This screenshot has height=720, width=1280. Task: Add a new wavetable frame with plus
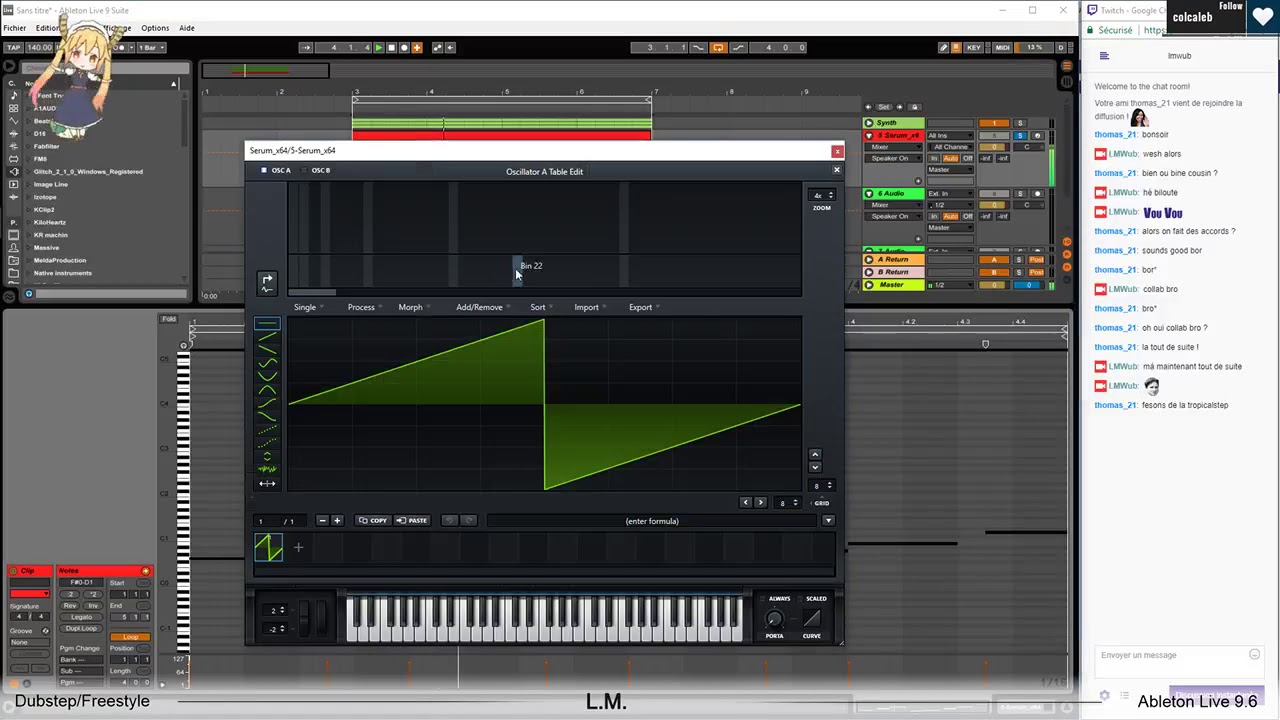pos(298,547)
